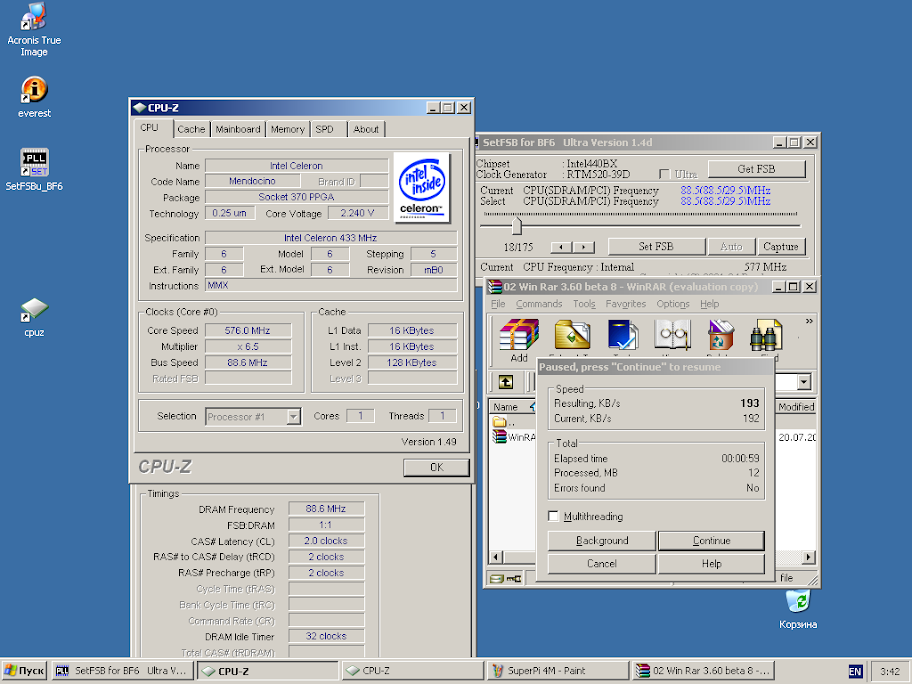Click Help in the WinRAR benchmark dialog
Image resolution: width=912 pixels, height=684 pixels.
711,564
